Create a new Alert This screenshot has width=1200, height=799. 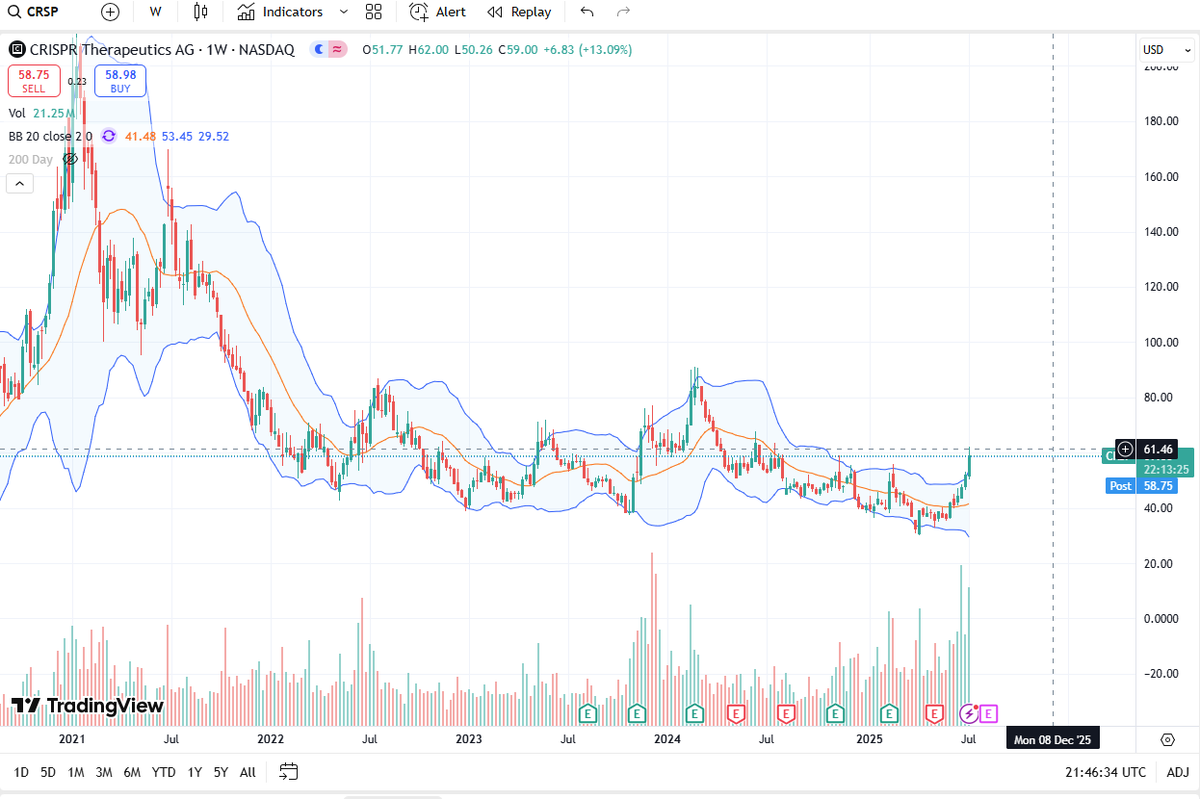pos(437,12)
